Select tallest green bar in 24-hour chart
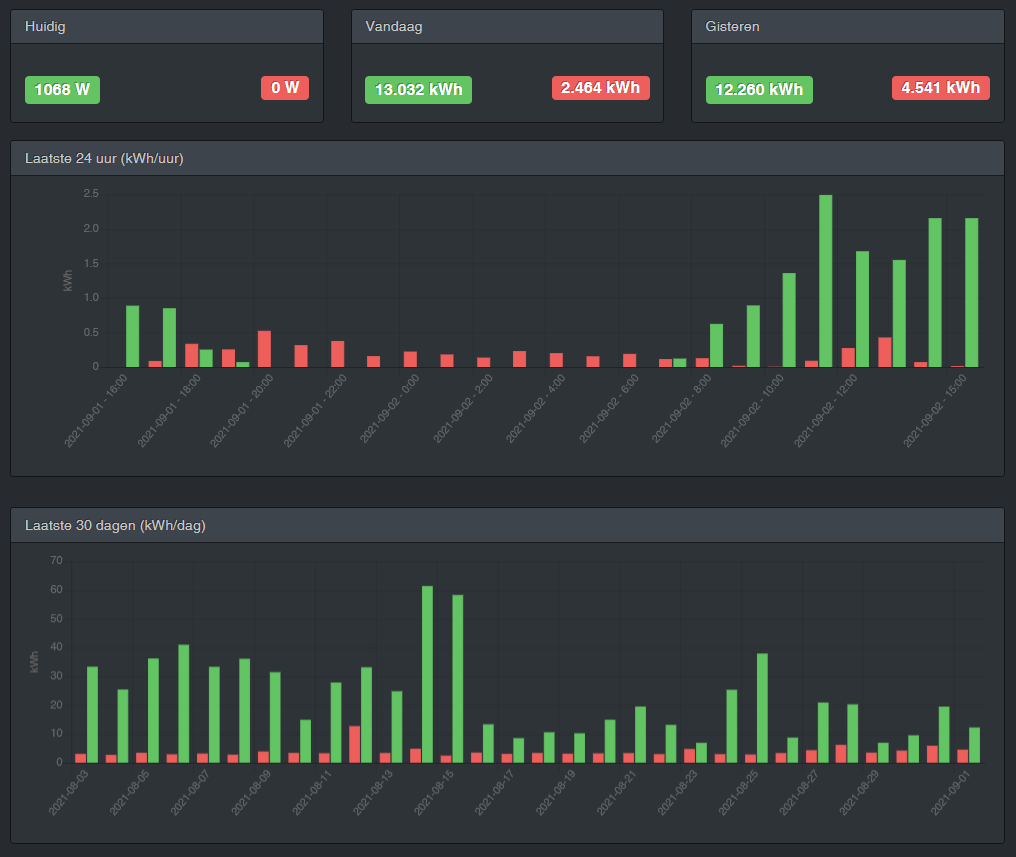The width and height of the screenshot is (1016, 857). tap(826, 281)
